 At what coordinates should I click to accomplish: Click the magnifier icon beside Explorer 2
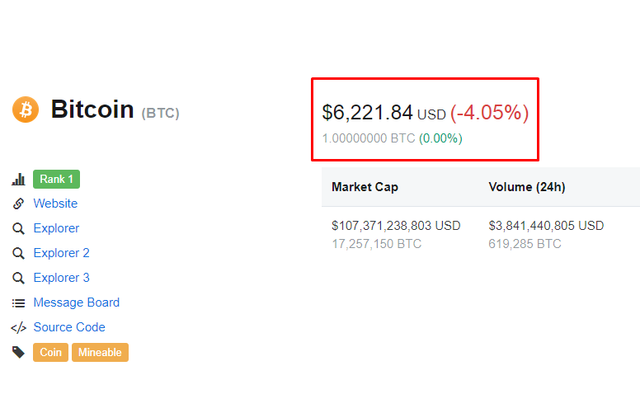tap(18, 253)
